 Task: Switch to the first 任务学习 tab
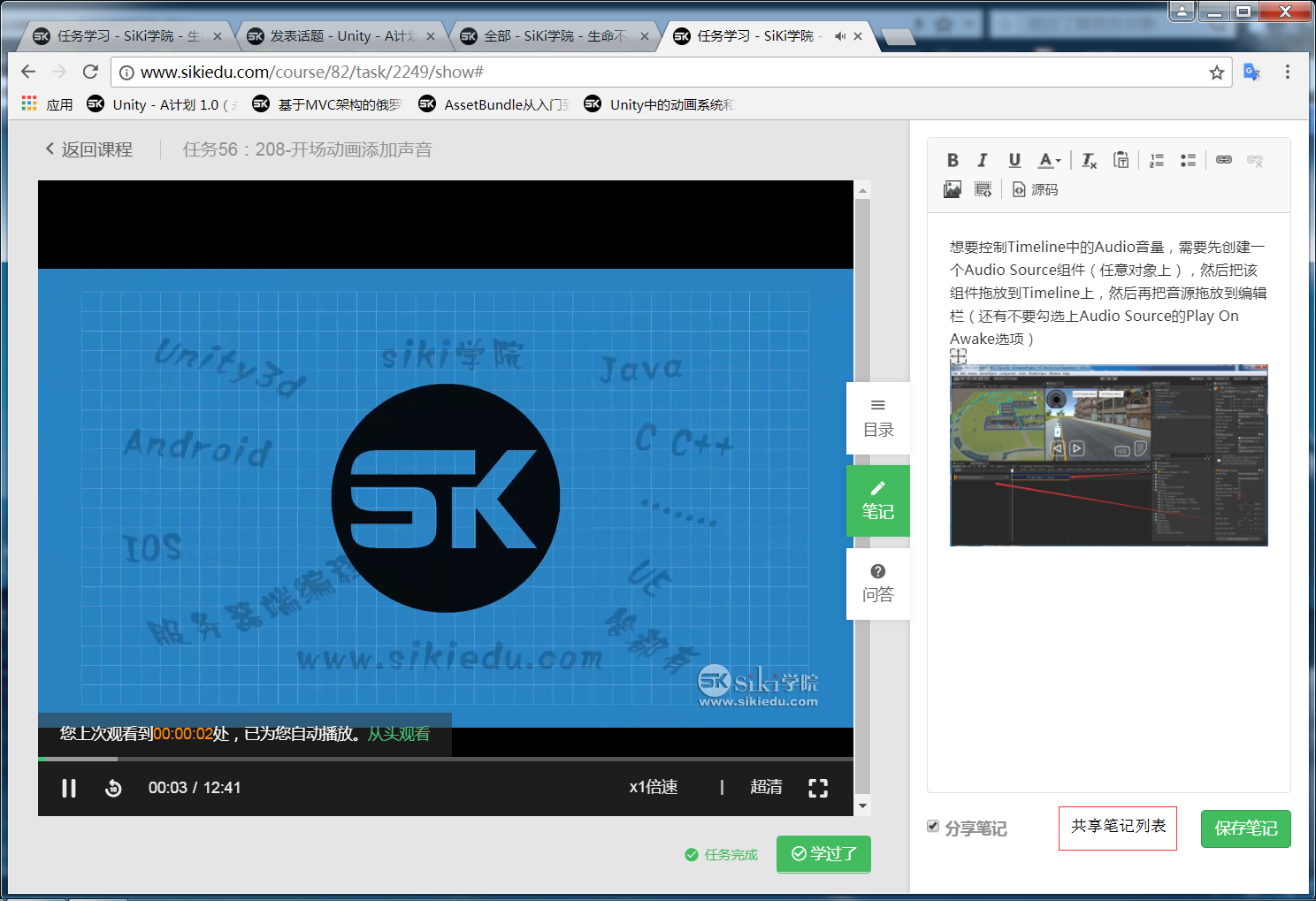(126, 36)
